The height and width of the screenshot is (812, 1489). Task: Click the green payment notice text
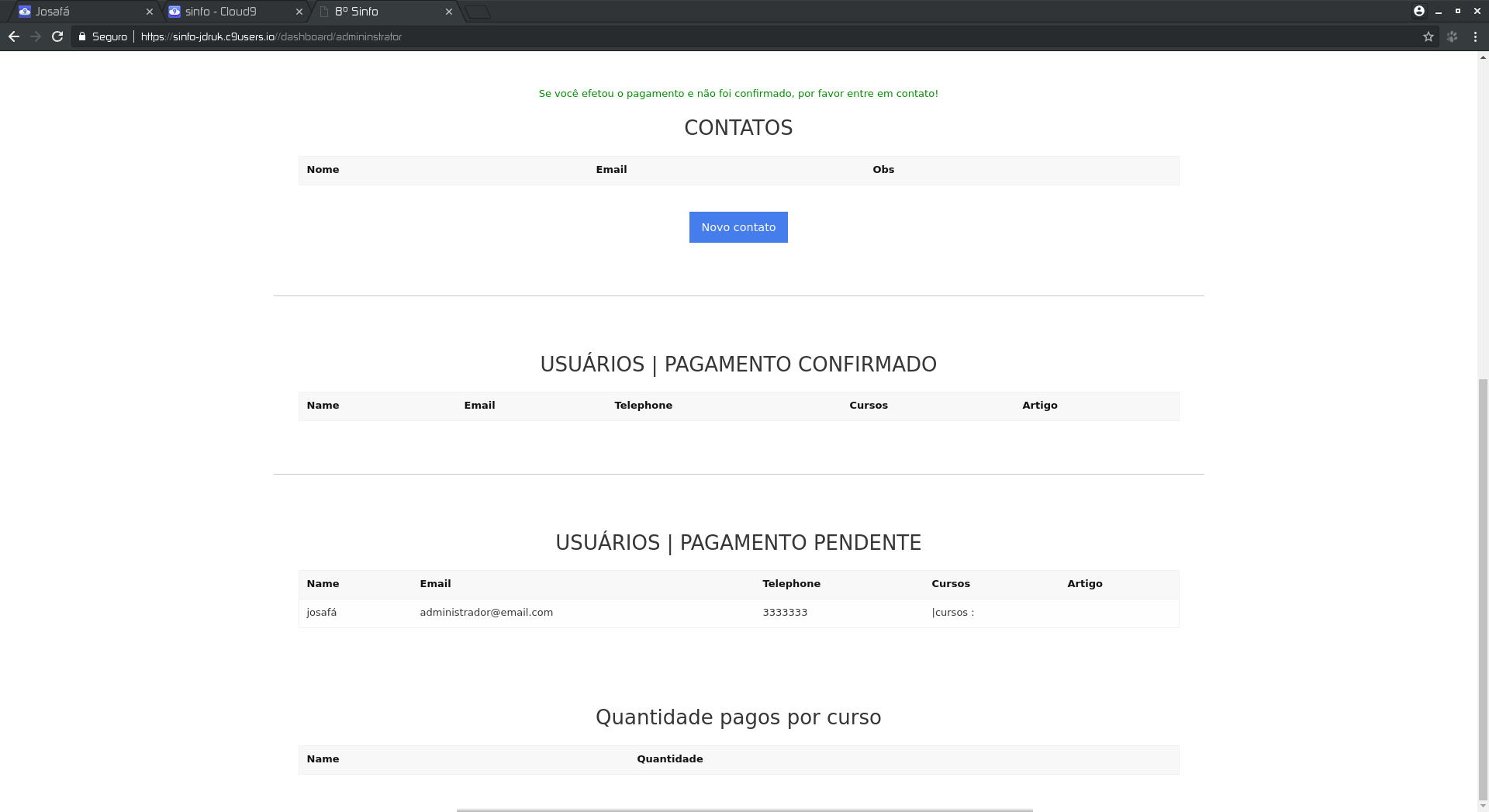coord(738,94)
